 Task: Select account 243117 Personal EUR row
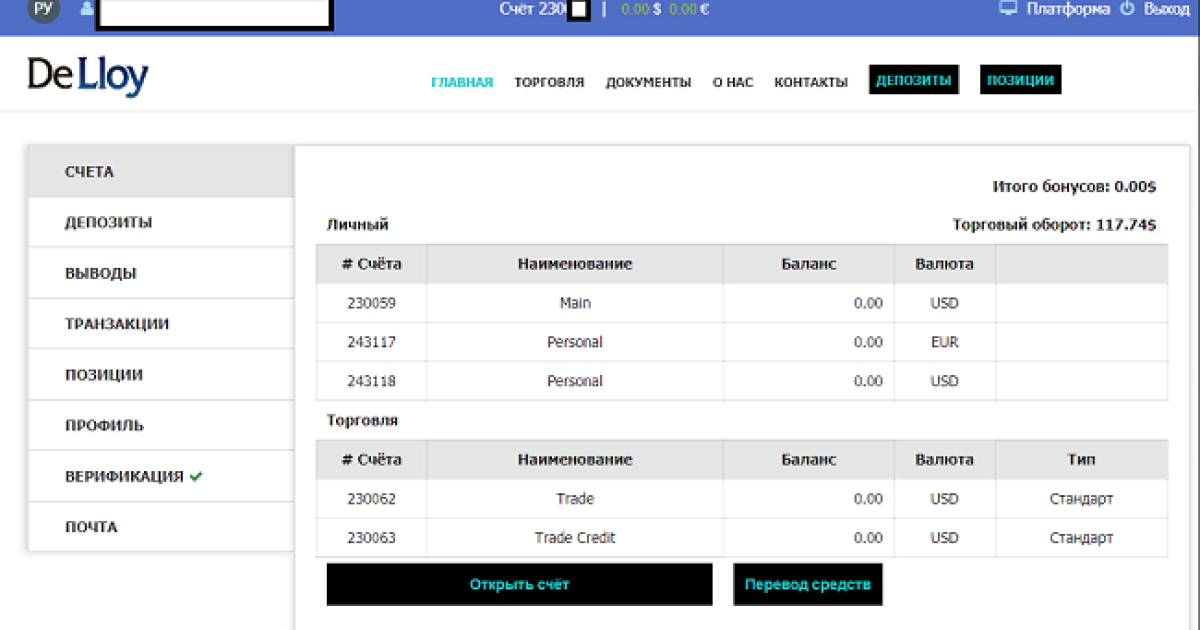(742, 342)
